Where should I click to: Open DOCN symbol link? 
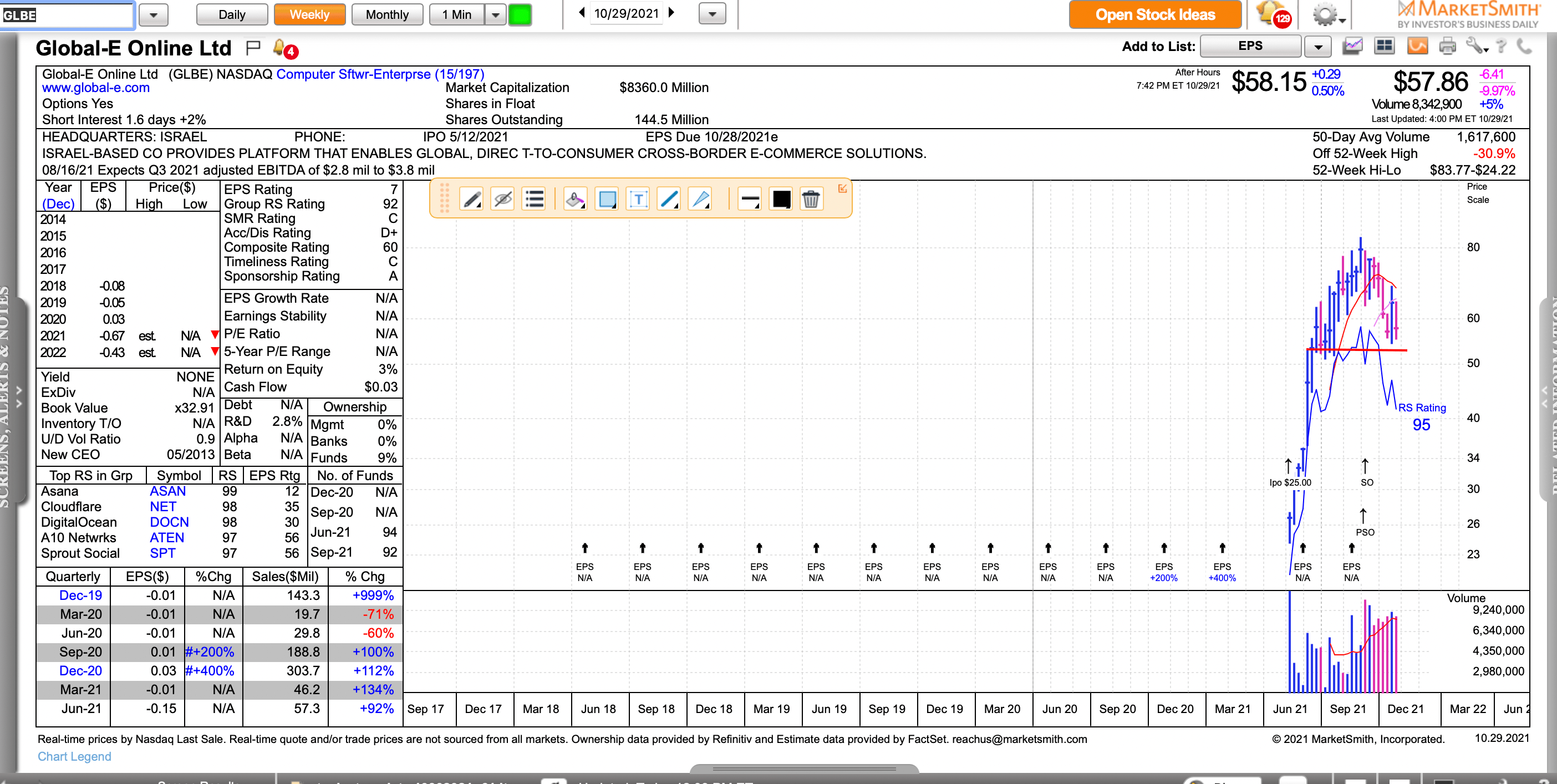pyautogui.click(x=169, y=522)
